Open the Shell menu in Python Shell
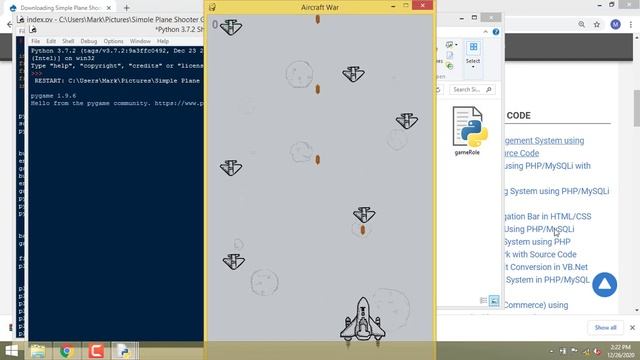Viewport: 640px width, 360px height. pos(68,41)
